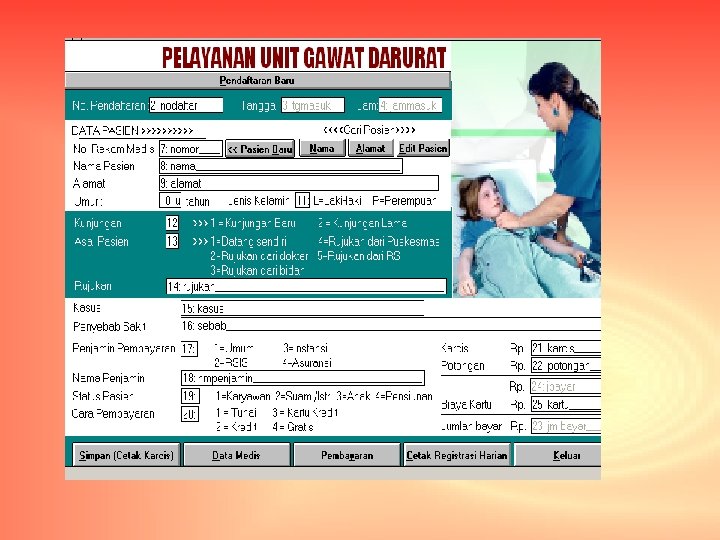720x540 pixels.
Task: Click the << Pasien Baru button
Action: click(x=260, y=149)
